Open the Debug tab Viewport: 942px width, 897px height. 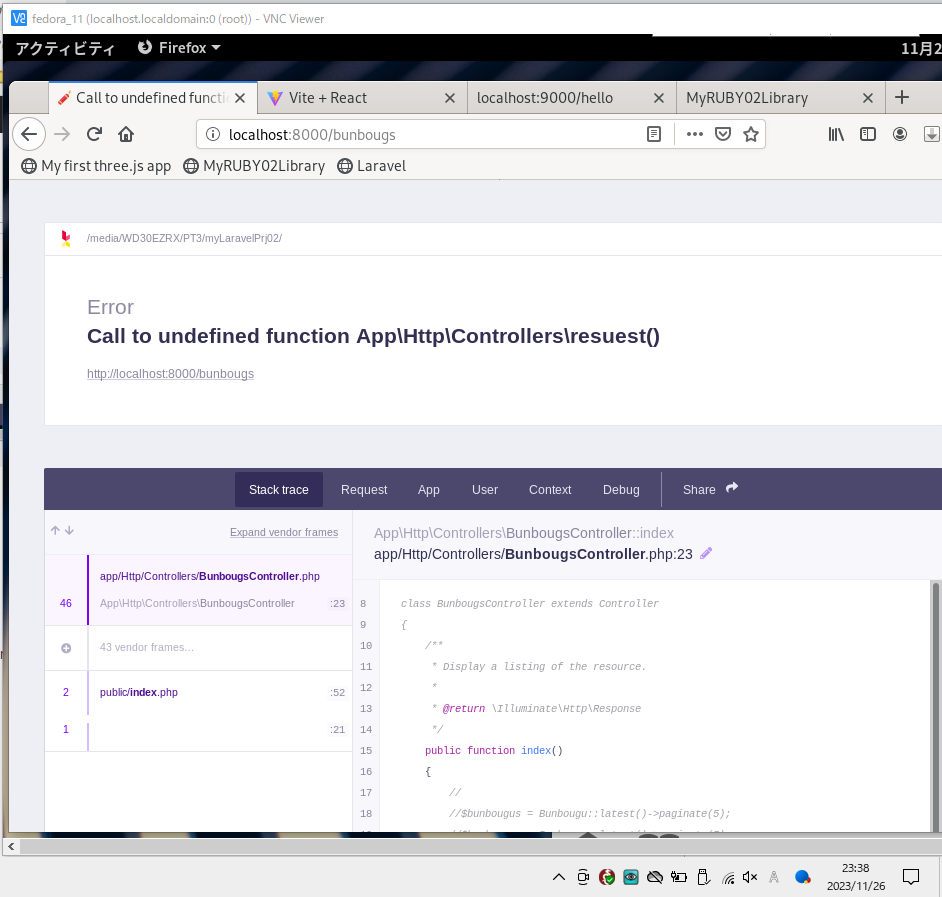click(x=621, y=490)
